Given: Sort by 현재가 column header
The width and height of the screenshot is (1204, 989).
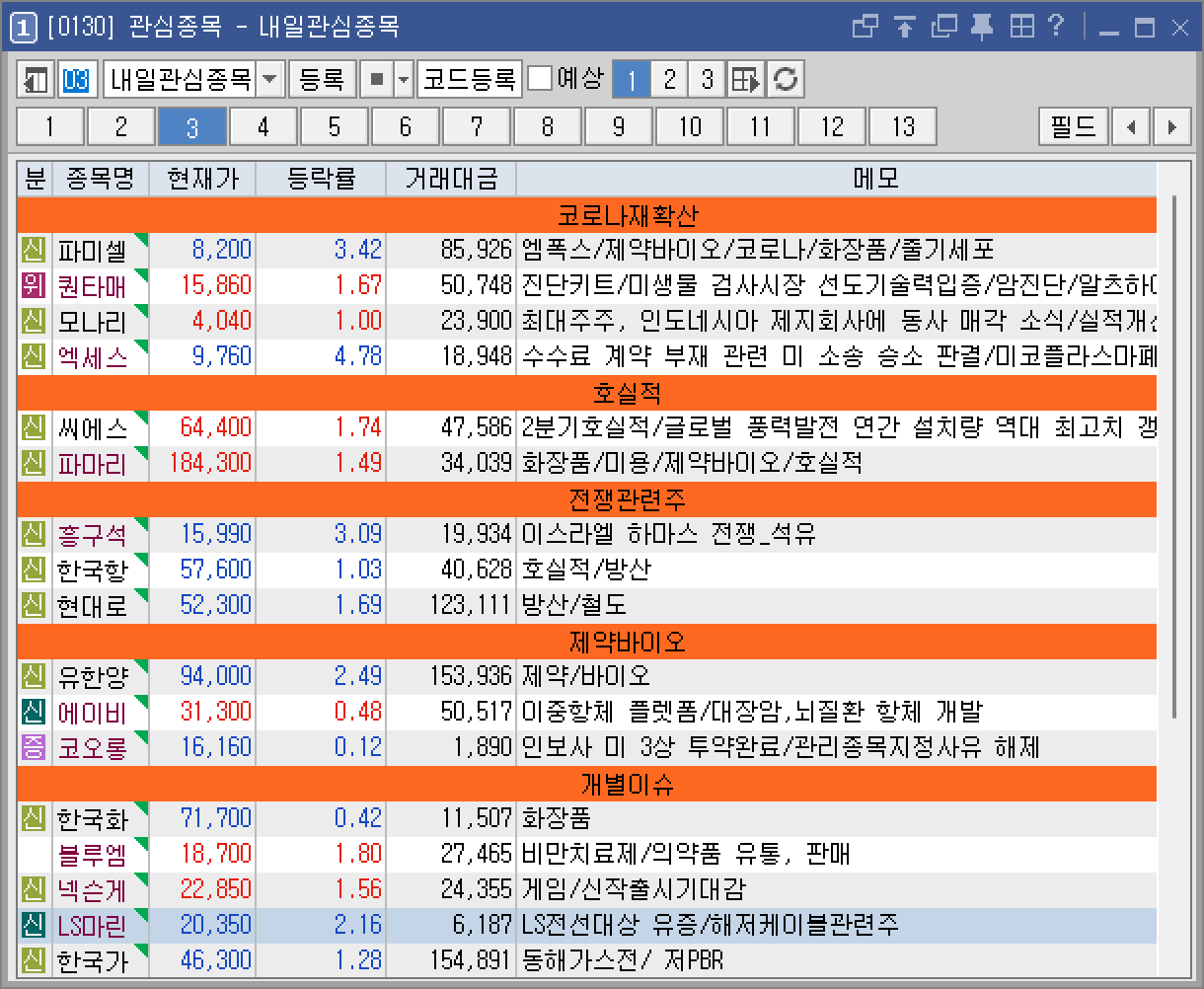Looking at the screenshot, I should tap(202, 179).
